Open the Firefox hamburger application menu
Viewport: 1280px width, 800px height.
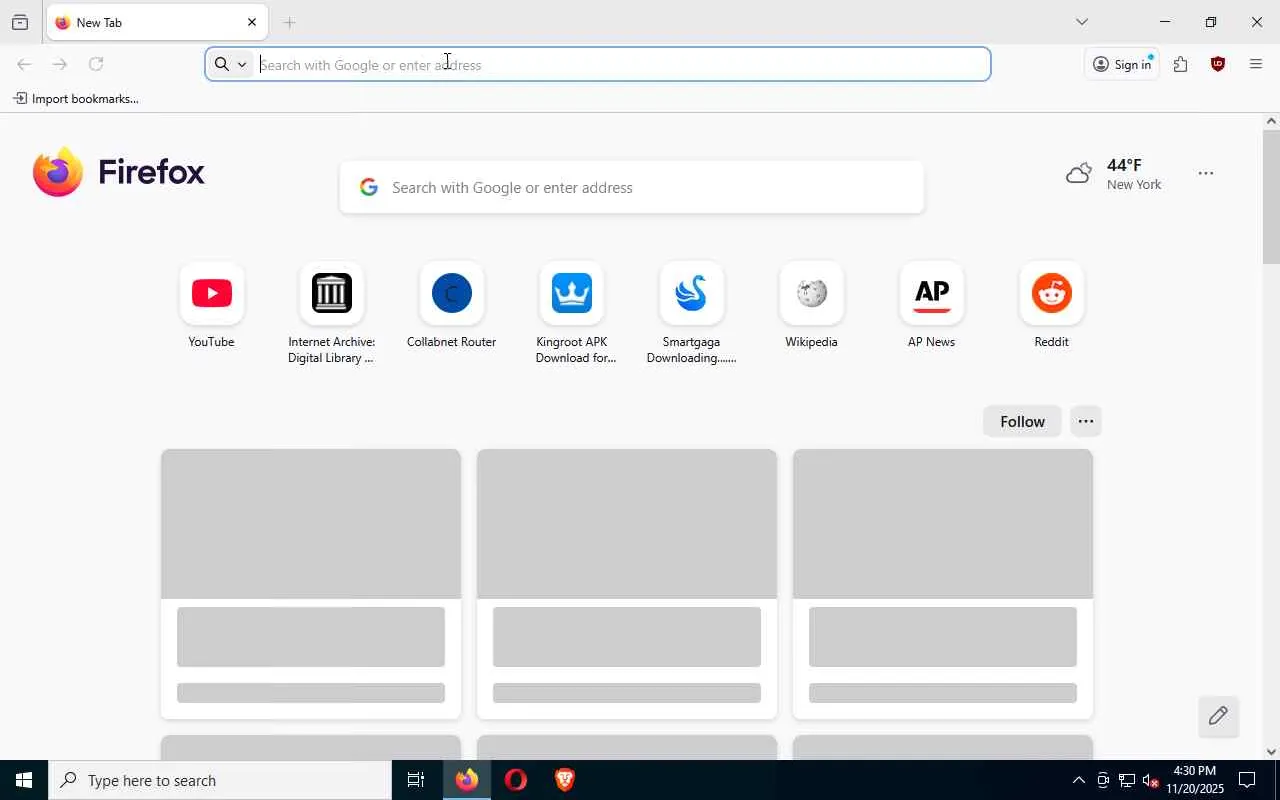(x=1256, y=65)
